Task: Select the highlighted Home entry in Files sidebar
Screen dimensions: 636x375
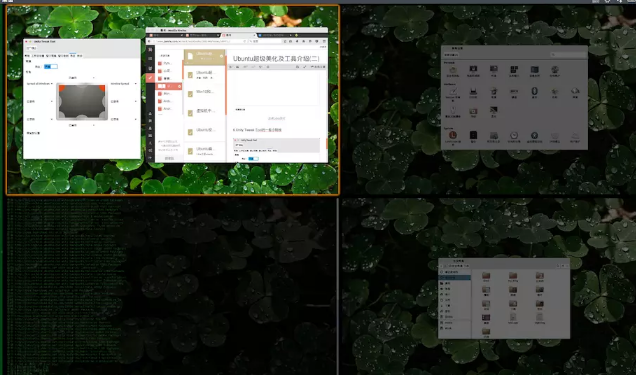Action: [455, 278]
